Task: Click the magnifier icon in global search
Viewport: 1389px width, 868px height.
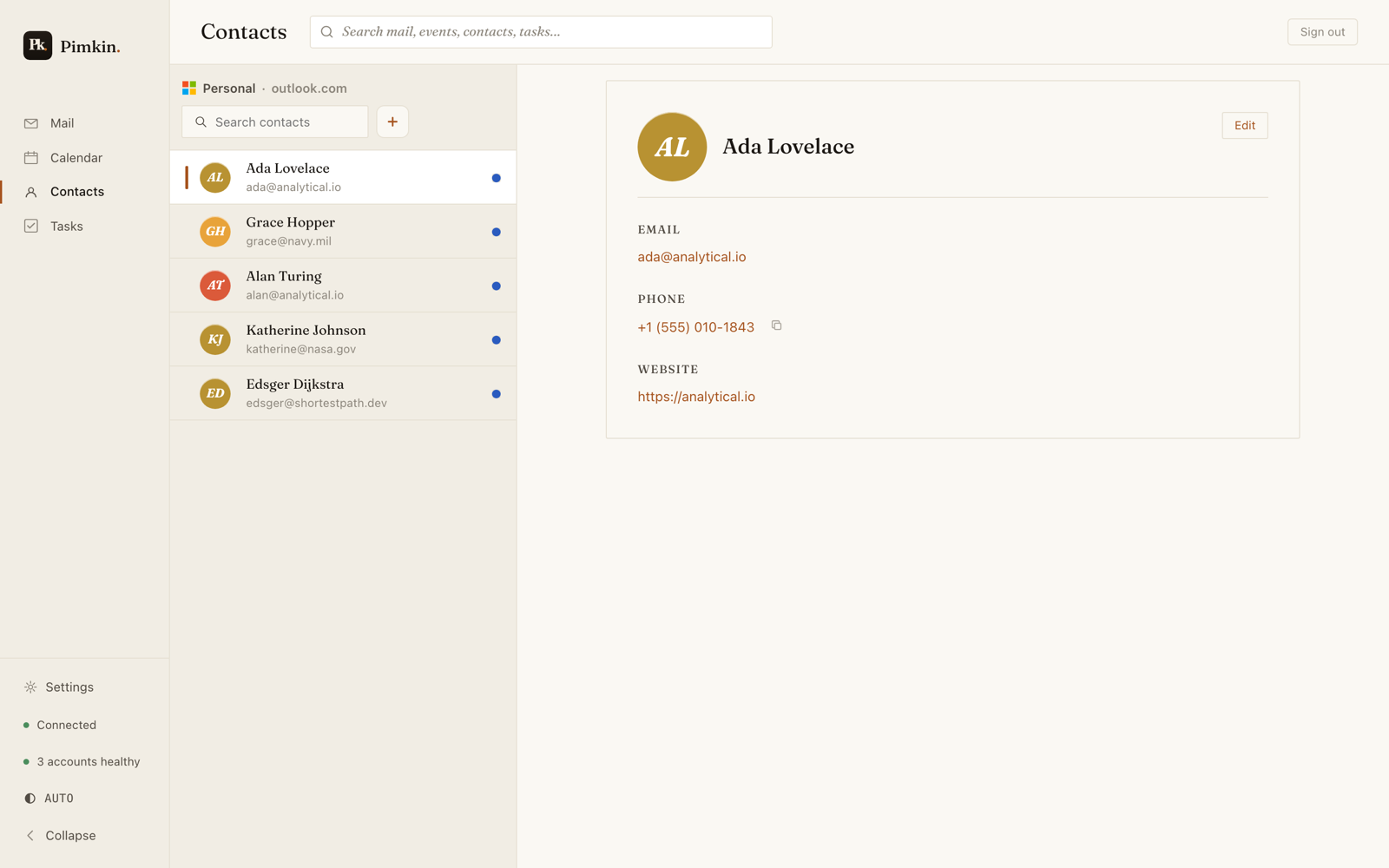Action: click(x=327, y=32)
